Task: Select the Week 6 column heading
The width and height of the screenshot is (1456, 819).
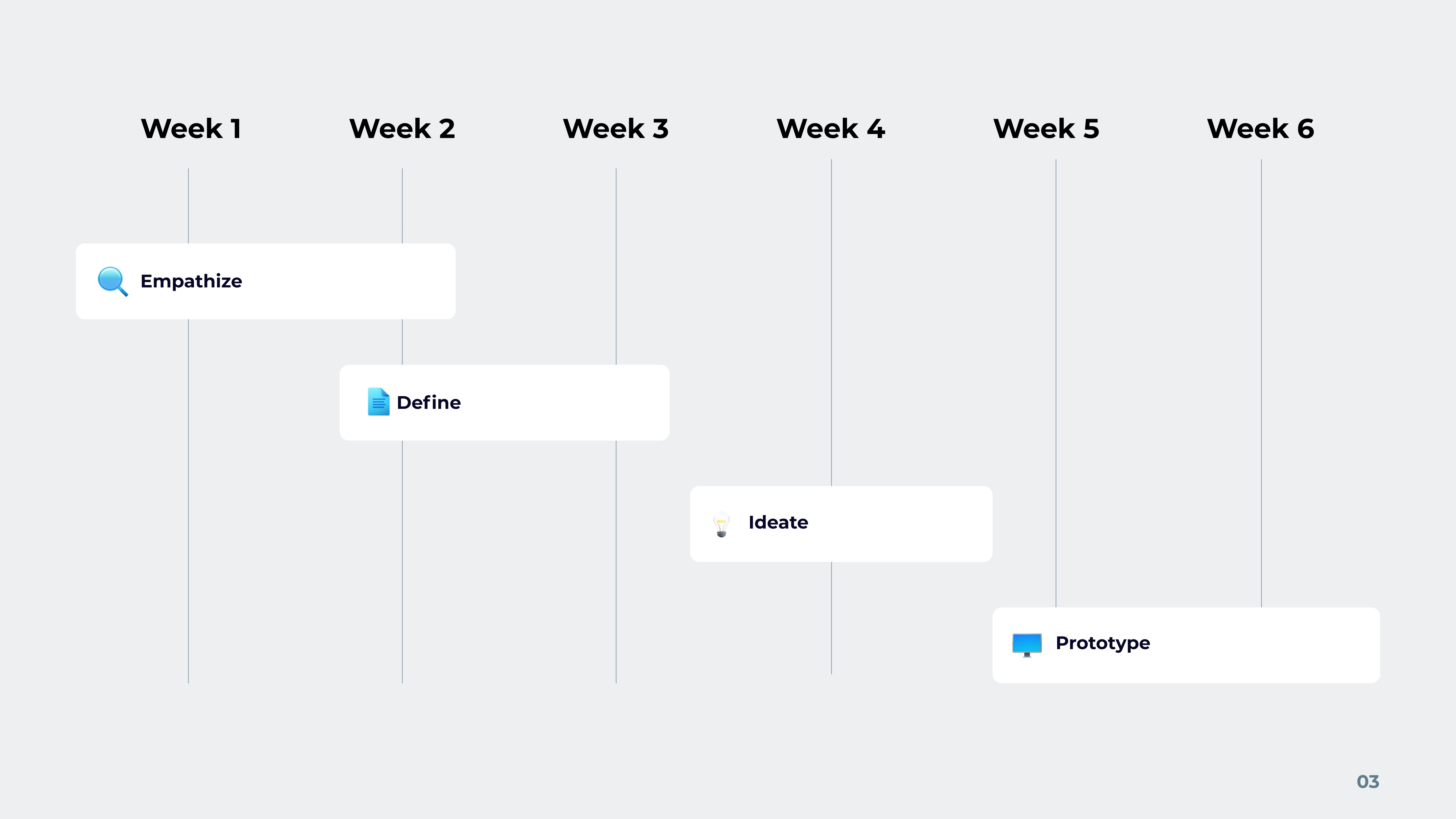Action: [1260, 129]
